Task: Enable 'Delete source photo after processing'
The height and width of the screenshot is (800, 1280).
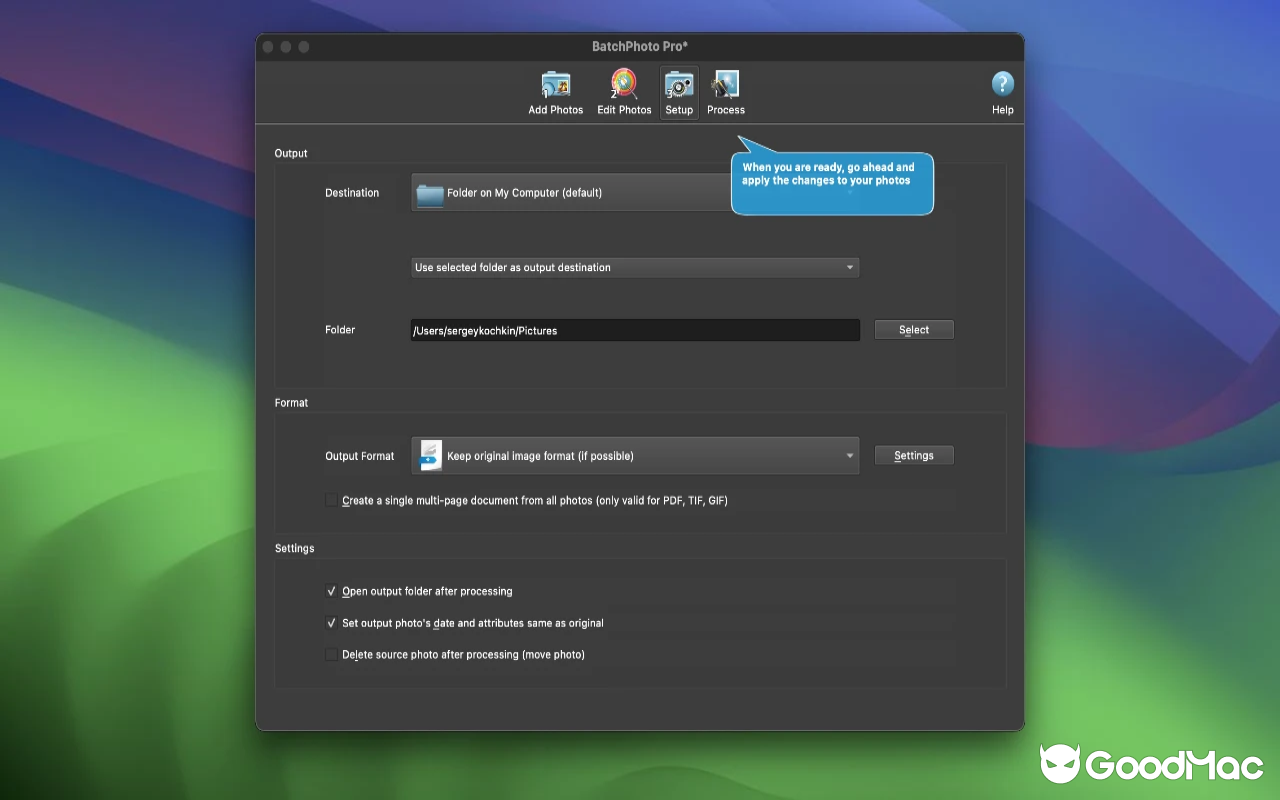Action: point(331,654)
